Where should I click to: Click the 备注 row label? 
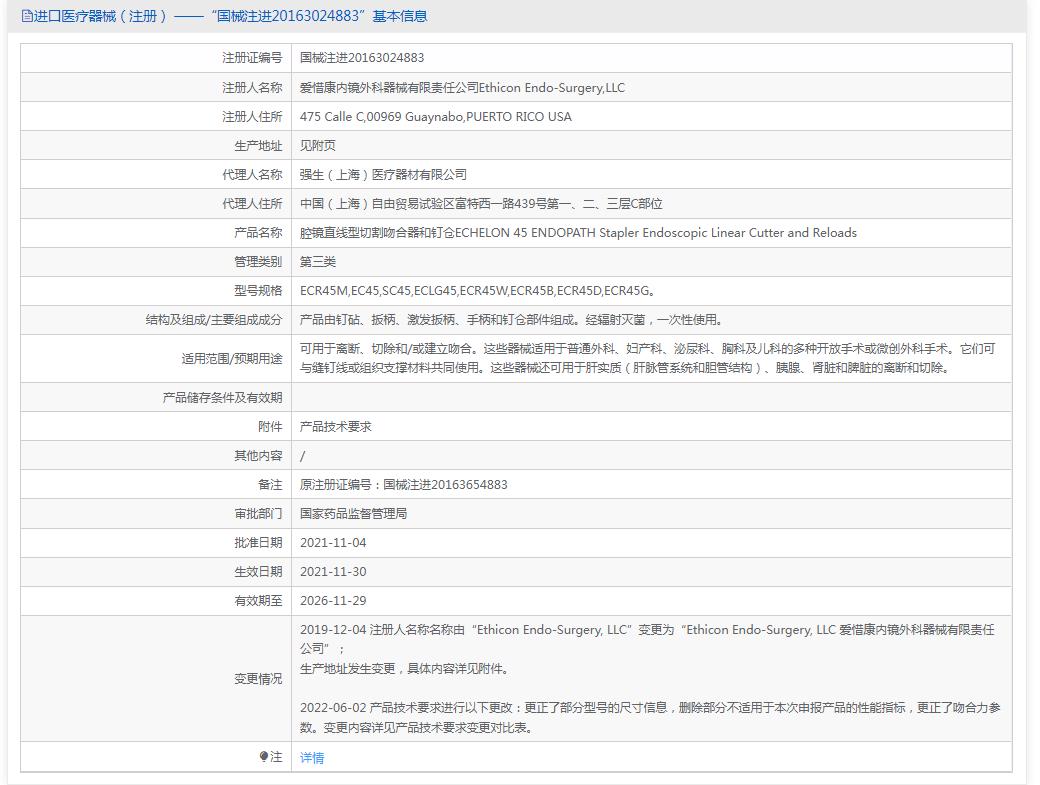click(270, 485)
